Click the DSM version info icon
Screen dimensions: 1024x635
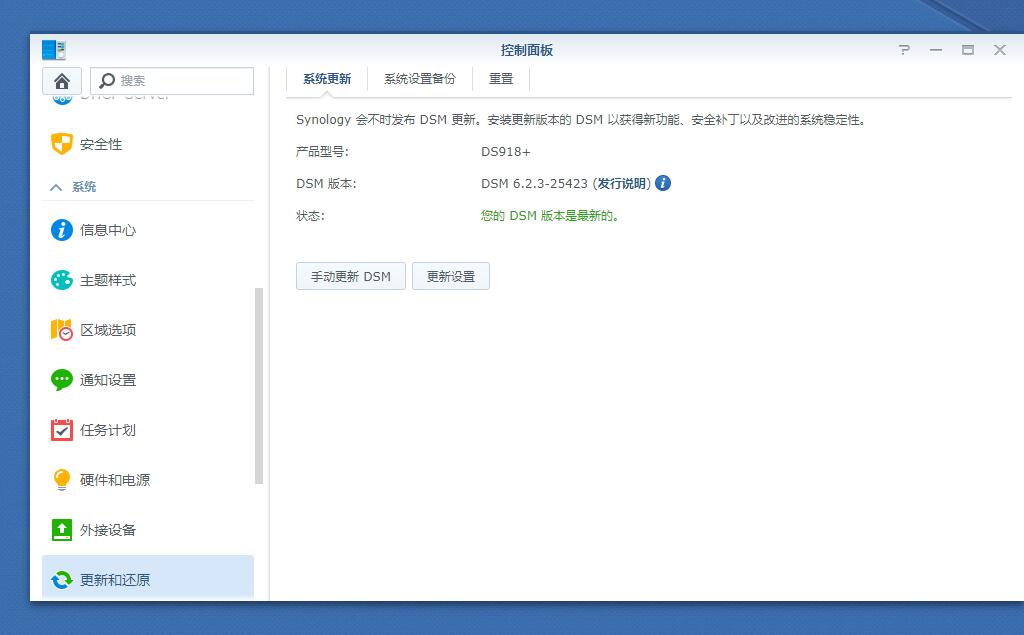click(x=663, y=183)
